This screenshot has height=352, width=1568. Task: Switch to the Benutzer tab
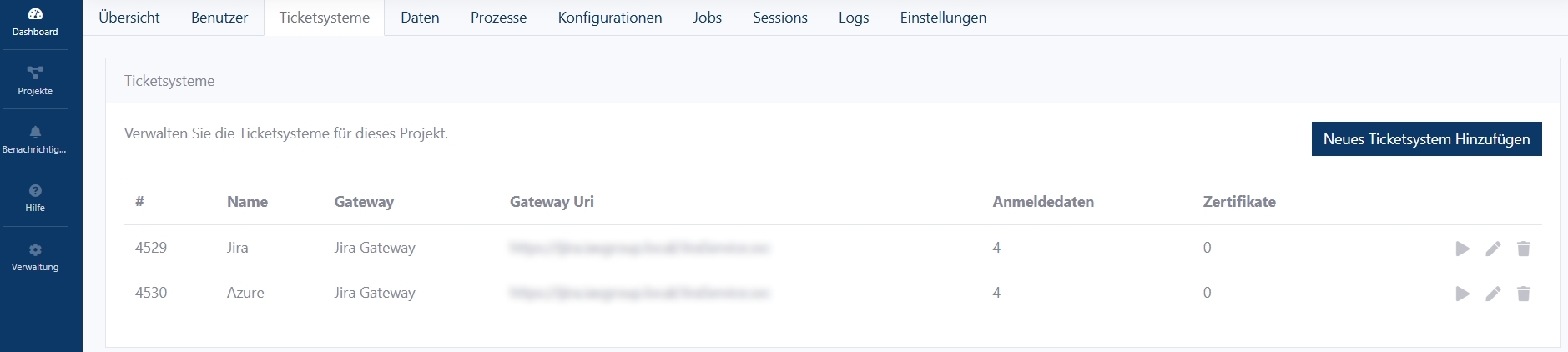219,18
